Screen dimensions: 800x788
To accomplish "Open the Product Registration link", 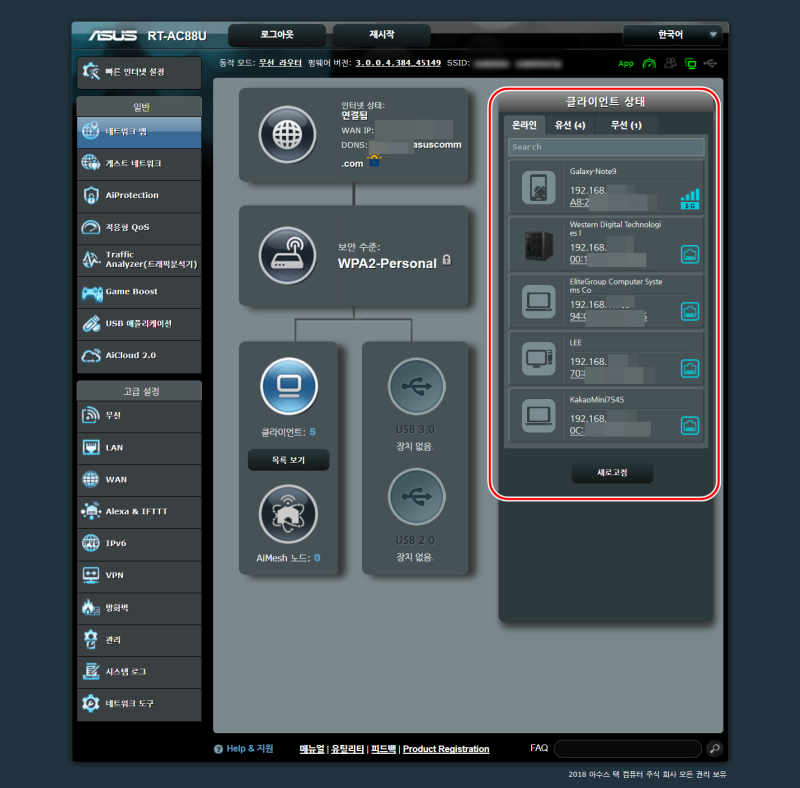I will click(x=446, y=749).
